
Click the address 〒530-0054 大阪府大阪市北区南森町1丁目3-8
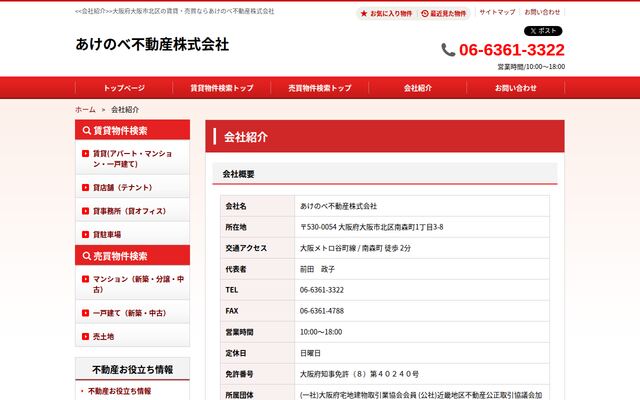click(x=371, y=227)
